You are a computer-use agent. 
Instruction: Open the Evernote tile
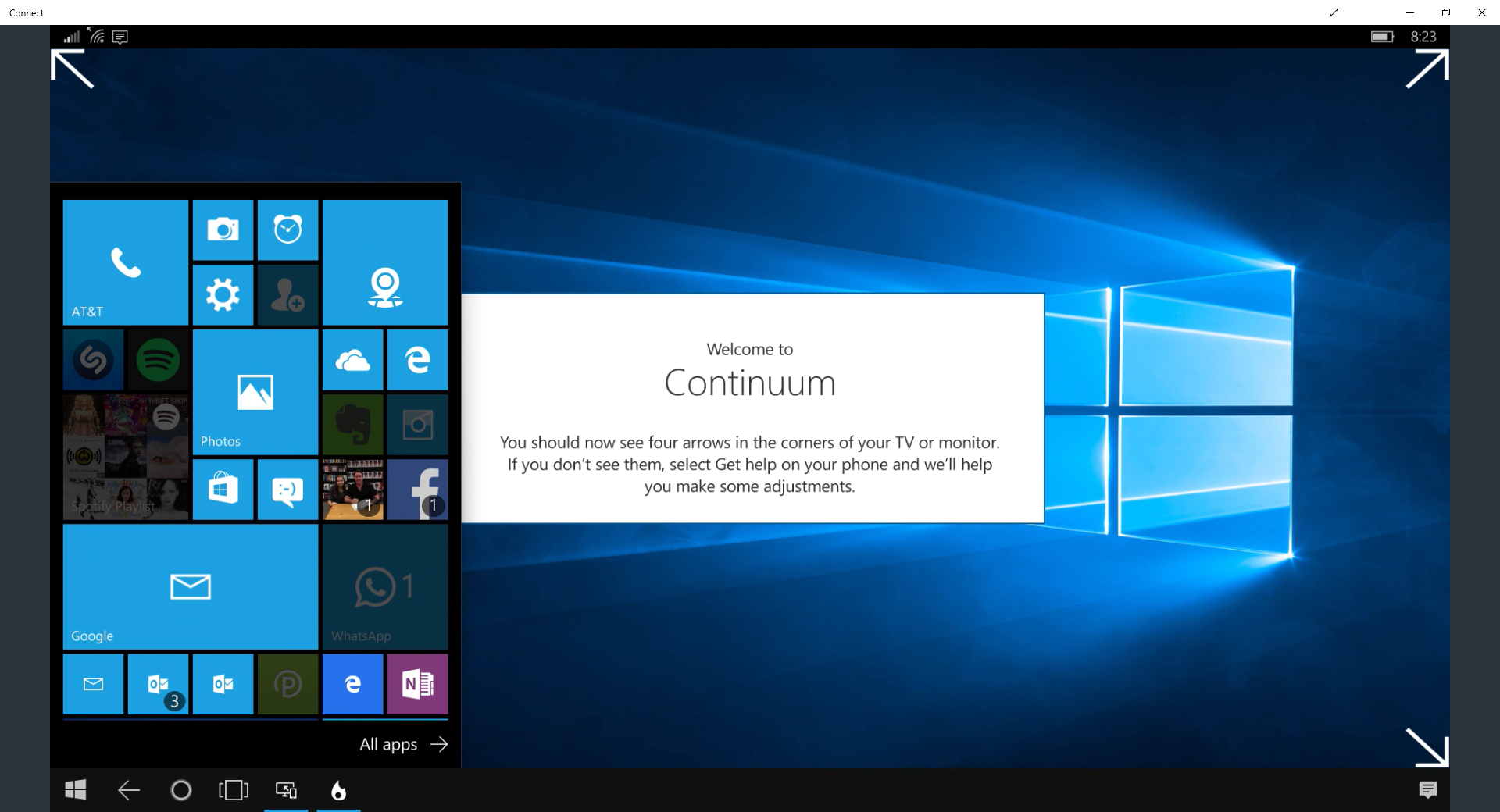352,425
